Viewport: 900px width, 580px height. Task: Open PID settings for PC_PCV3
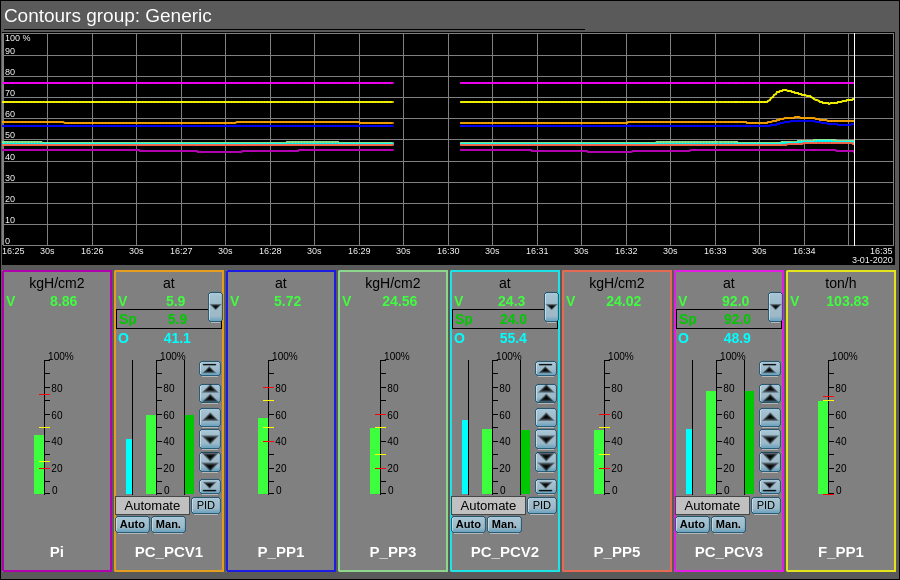[765, 506]
